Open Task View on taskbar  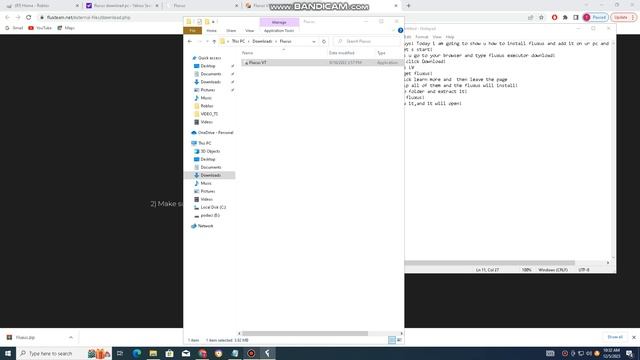(120, 353)
